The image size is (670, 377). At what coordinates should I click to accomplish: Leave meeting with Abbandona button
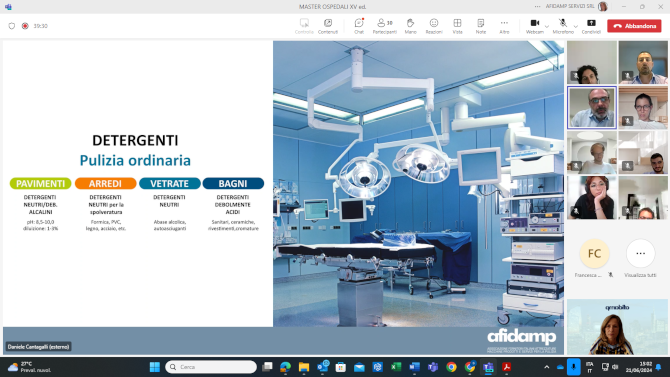click(634, 26)
